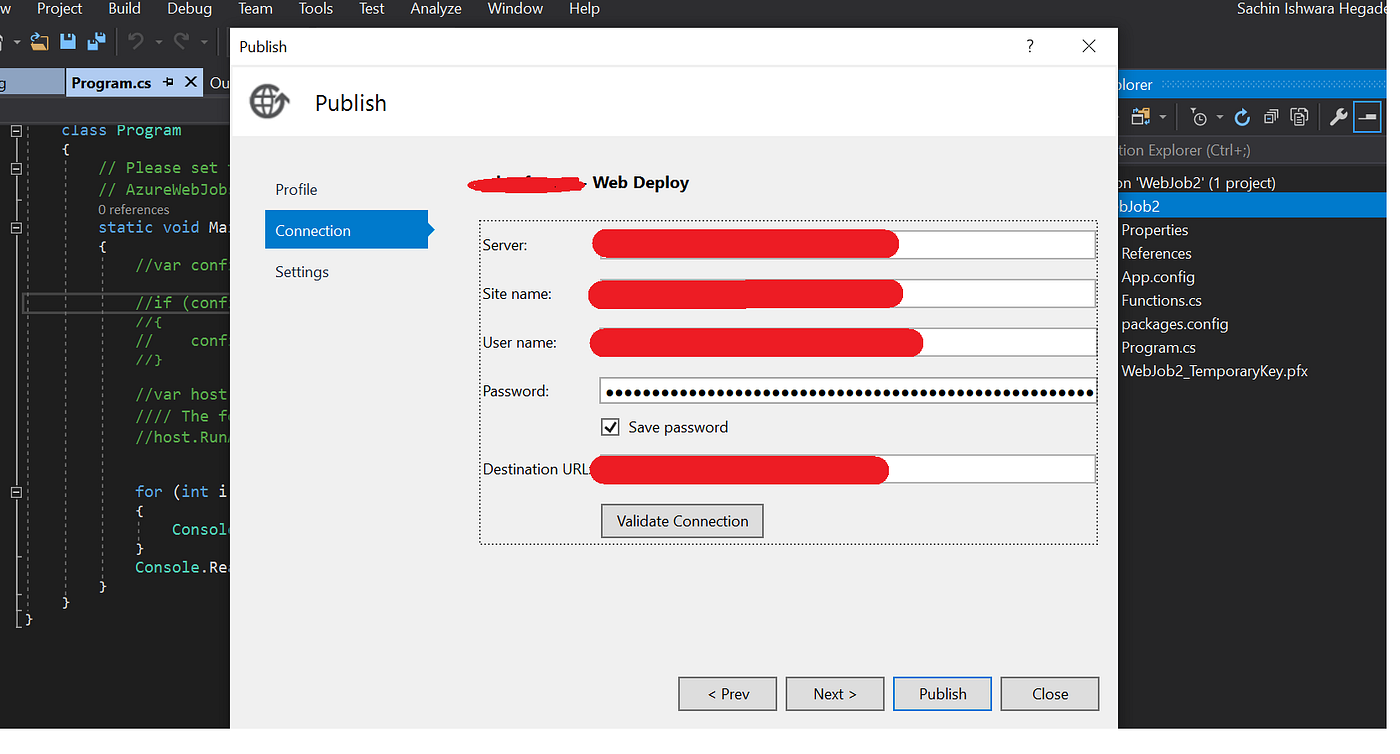Open the Tools menu
1400x754 pixels.
pyautogui.click(x=316, y=9)
